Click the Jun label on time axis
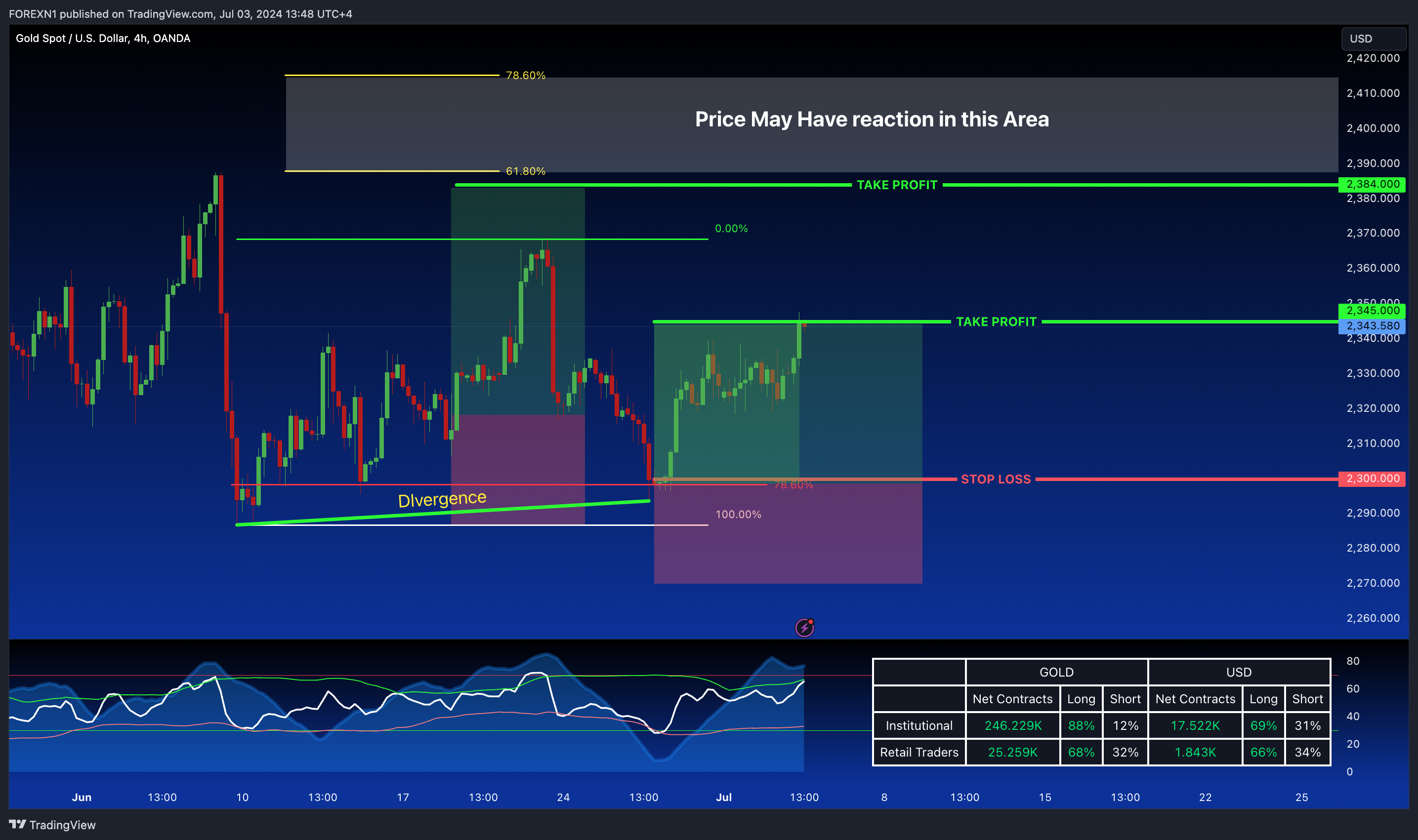 (x=82, y=797)
